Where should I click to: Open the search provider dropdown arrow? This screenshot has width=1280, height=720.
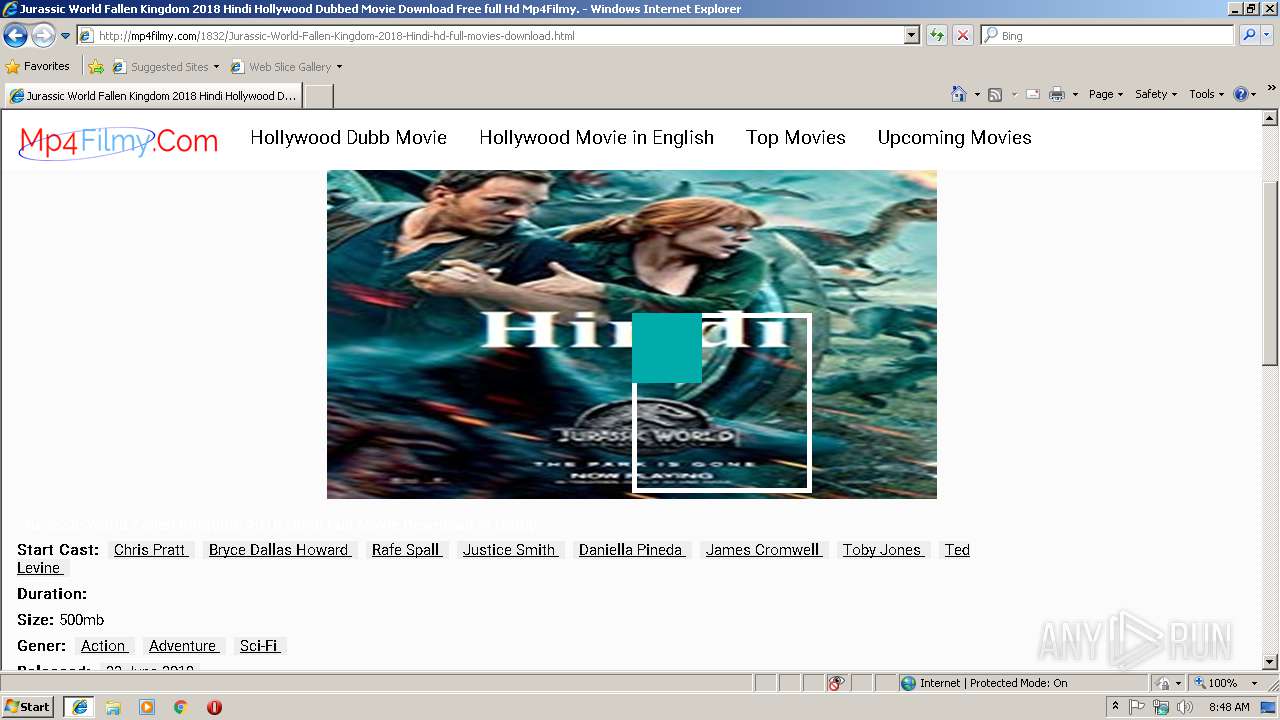point(1267,36)
